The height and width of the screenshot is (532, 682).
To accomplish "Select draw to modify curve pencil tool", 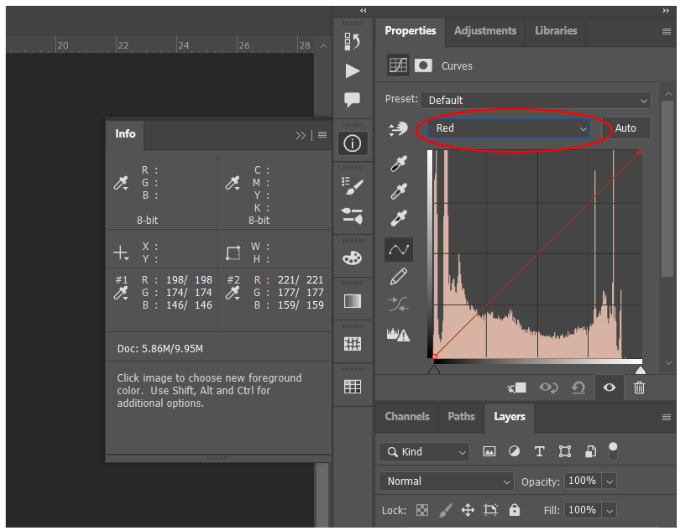I will click(x=398, y=277).
